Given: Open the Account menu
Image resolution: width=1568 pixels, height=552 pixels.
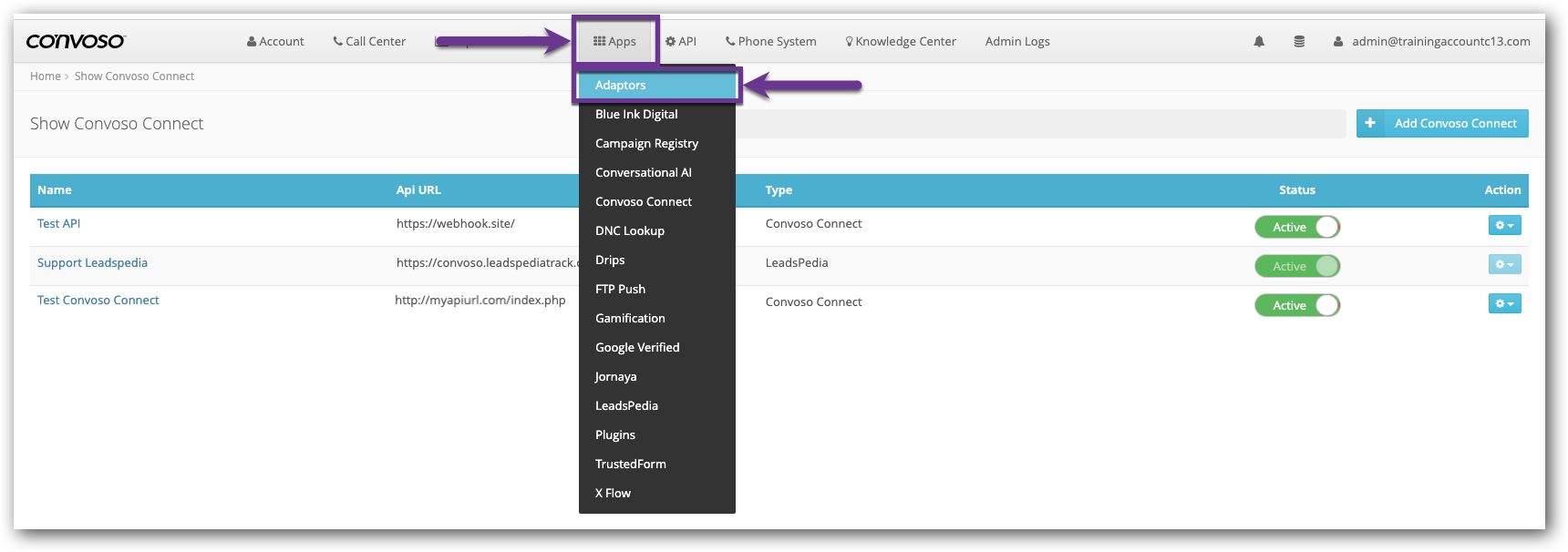Looking at the screenshot, I should (275, 41).
